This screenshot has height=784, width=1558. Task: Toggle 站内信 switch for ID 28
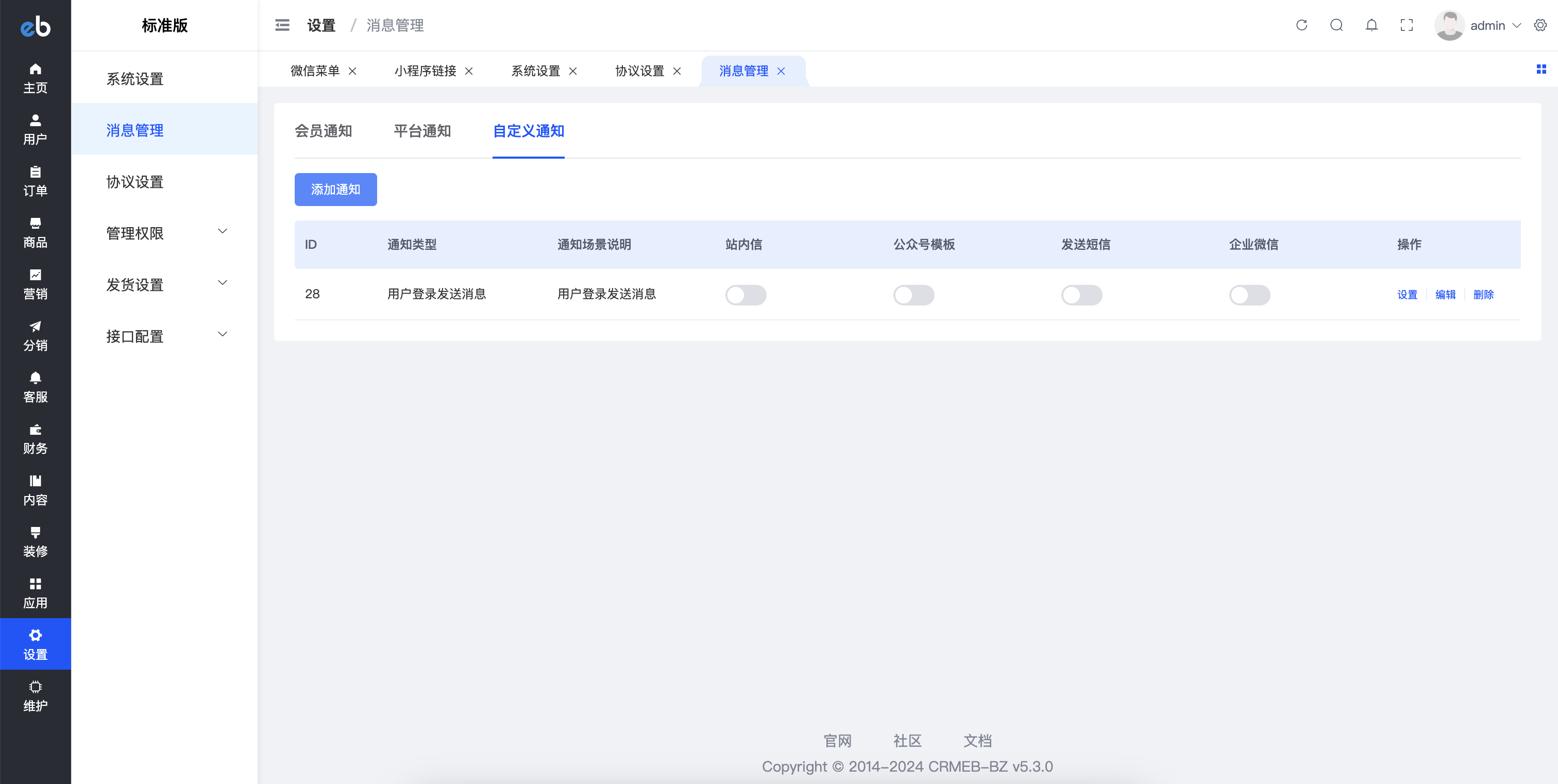(746, 295)
